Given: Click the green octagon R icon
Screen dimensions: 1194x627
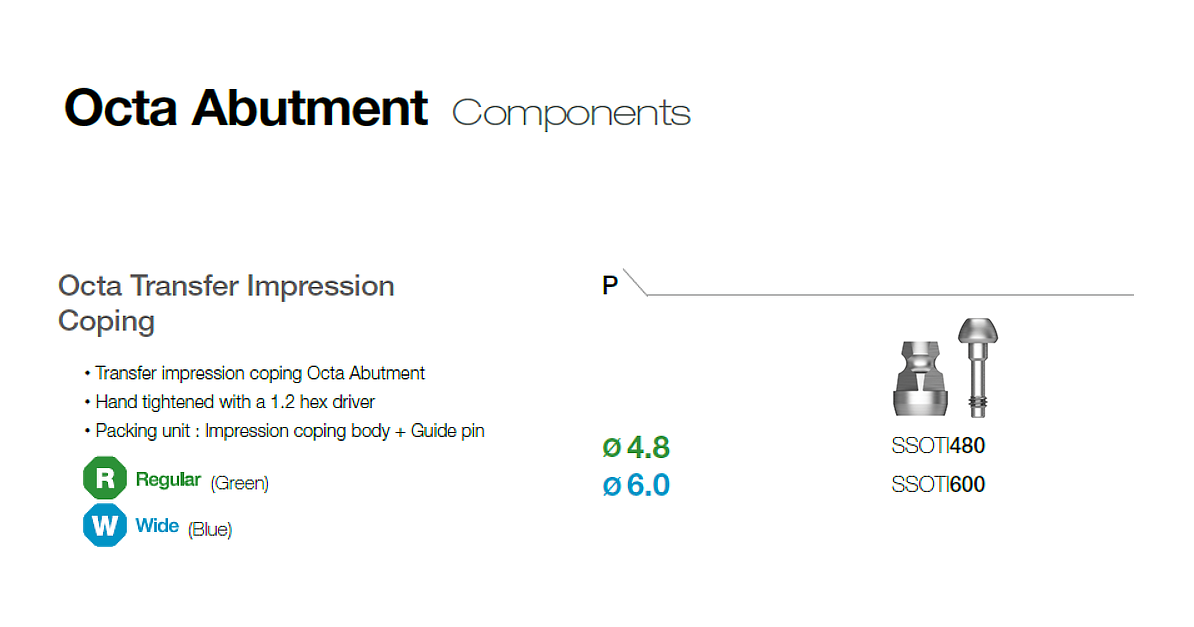Looking at the screenshot, I should pos(104,479).
